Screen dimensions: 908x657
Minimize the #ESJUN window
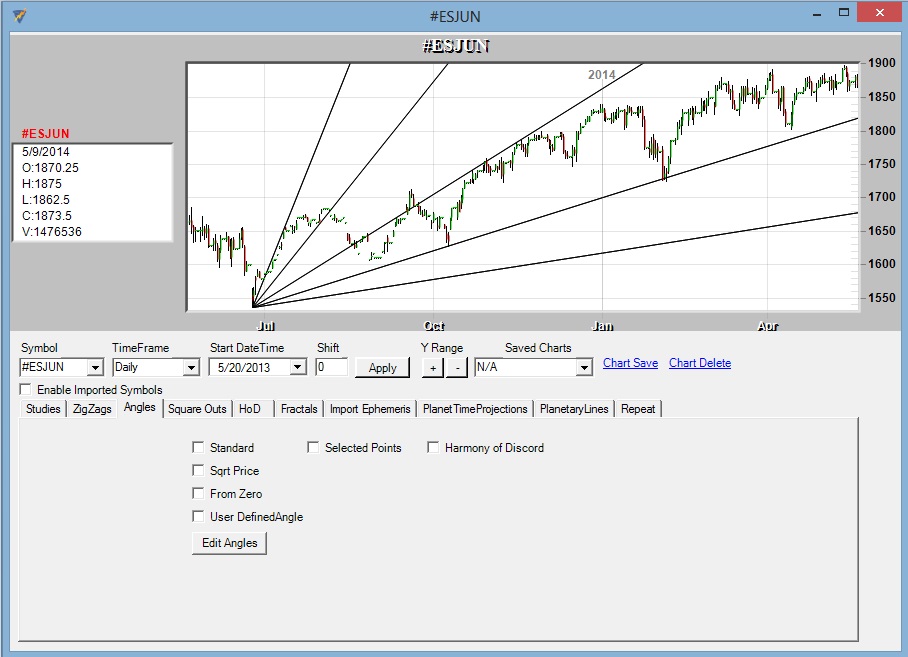(x=817, y=14)
